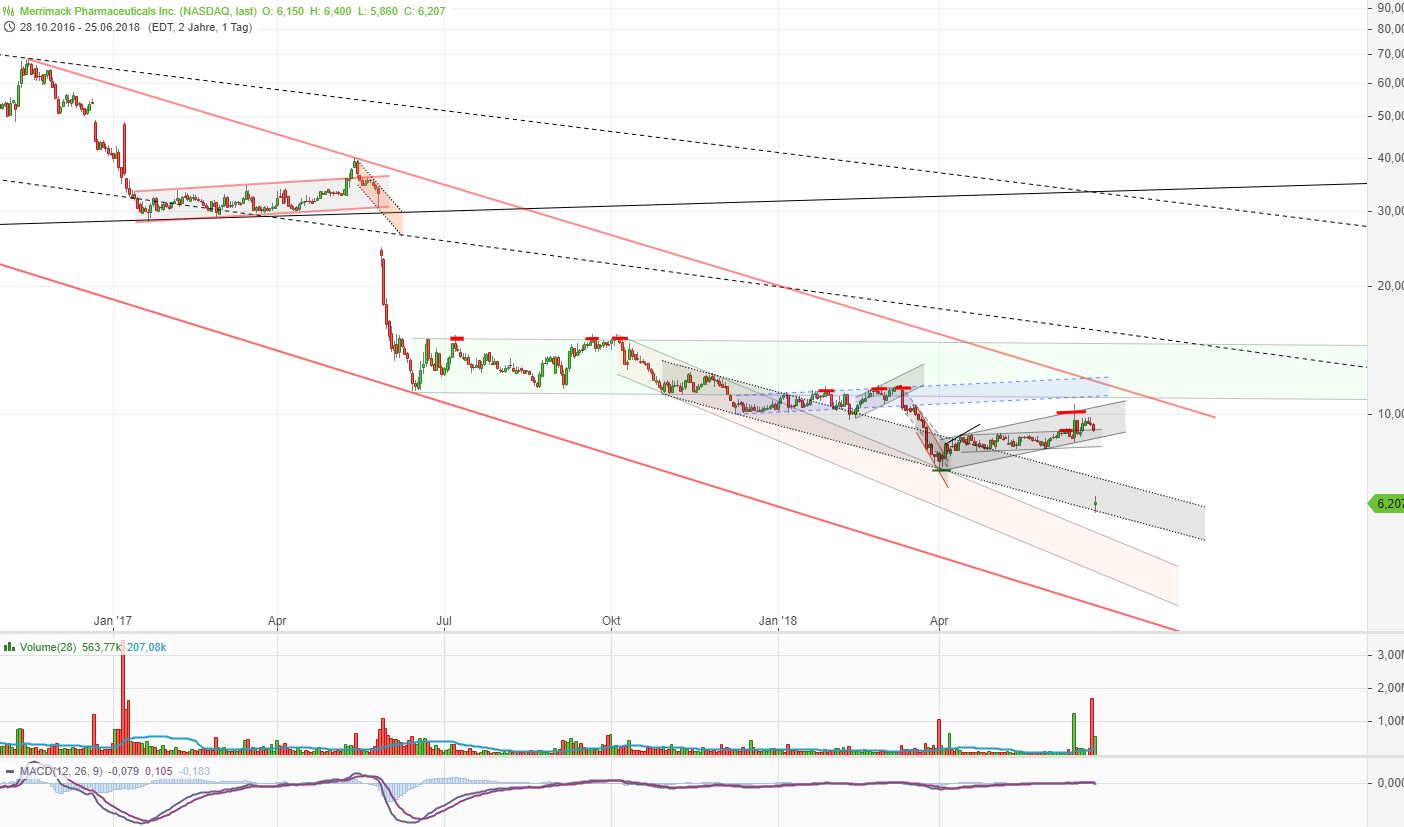1404x827 pixels.
Task: Click the tallest red volume bar in January 2017
Action: [122, 700]
